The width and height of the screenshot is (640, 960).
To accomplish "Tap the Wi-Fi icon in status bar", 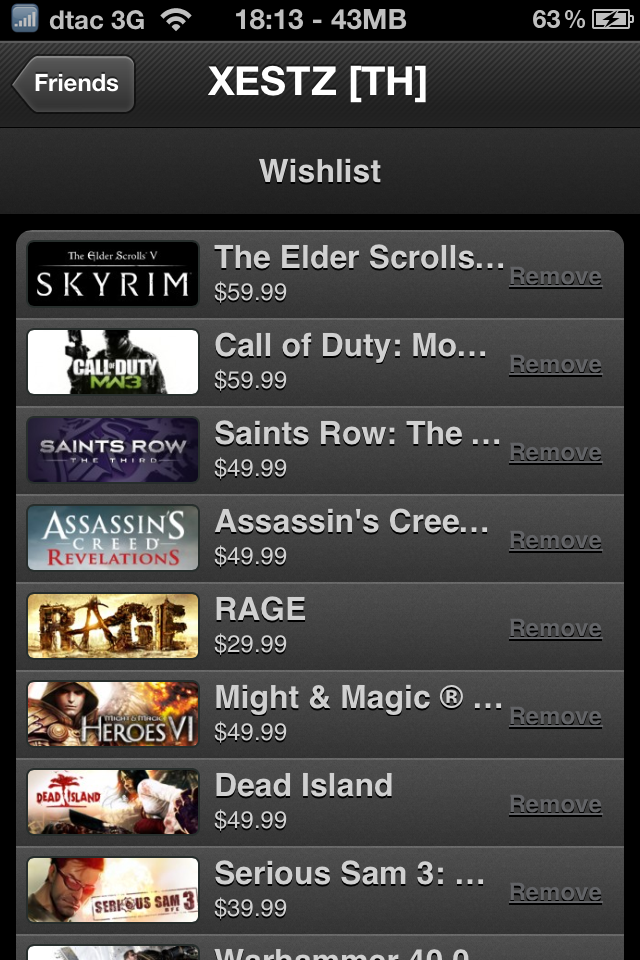I will (x=176, y=20).
